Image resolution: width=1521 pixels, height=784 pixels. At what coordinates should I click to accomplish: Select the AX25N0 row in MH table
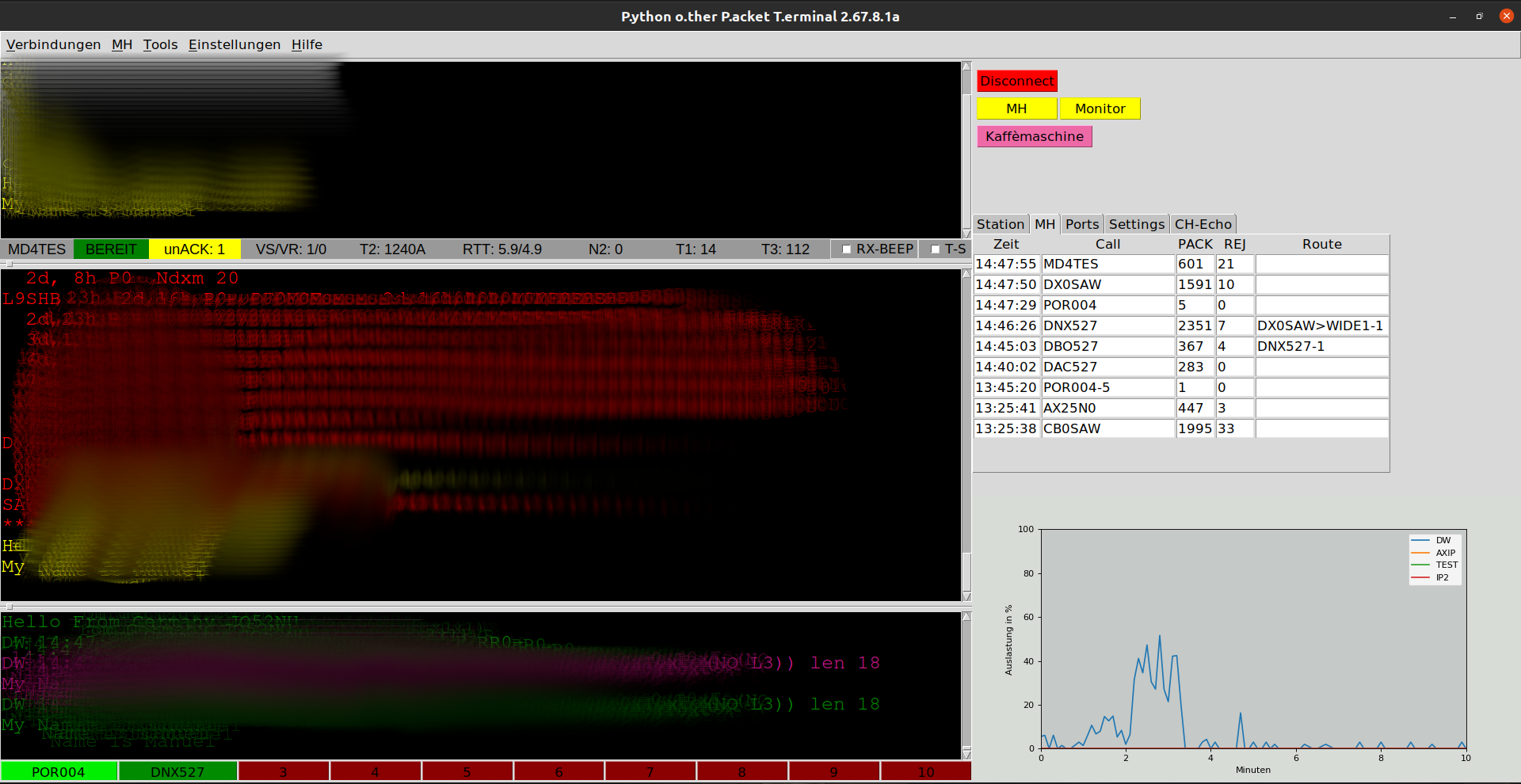1180,408
